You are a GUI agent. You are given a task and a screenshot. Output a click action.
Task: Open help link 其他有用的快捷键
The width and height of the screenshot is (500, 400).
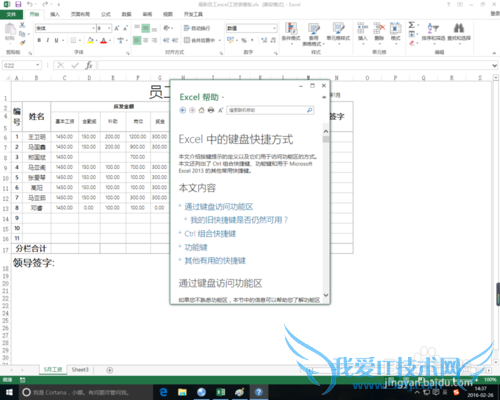click(215, 261)
